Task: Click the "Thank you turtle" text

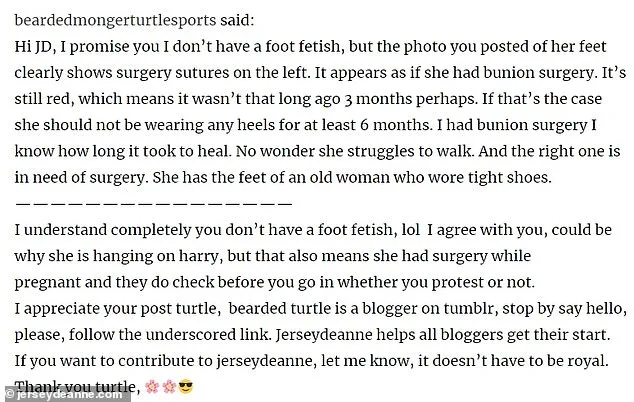Action: click(x=70, y=386)
